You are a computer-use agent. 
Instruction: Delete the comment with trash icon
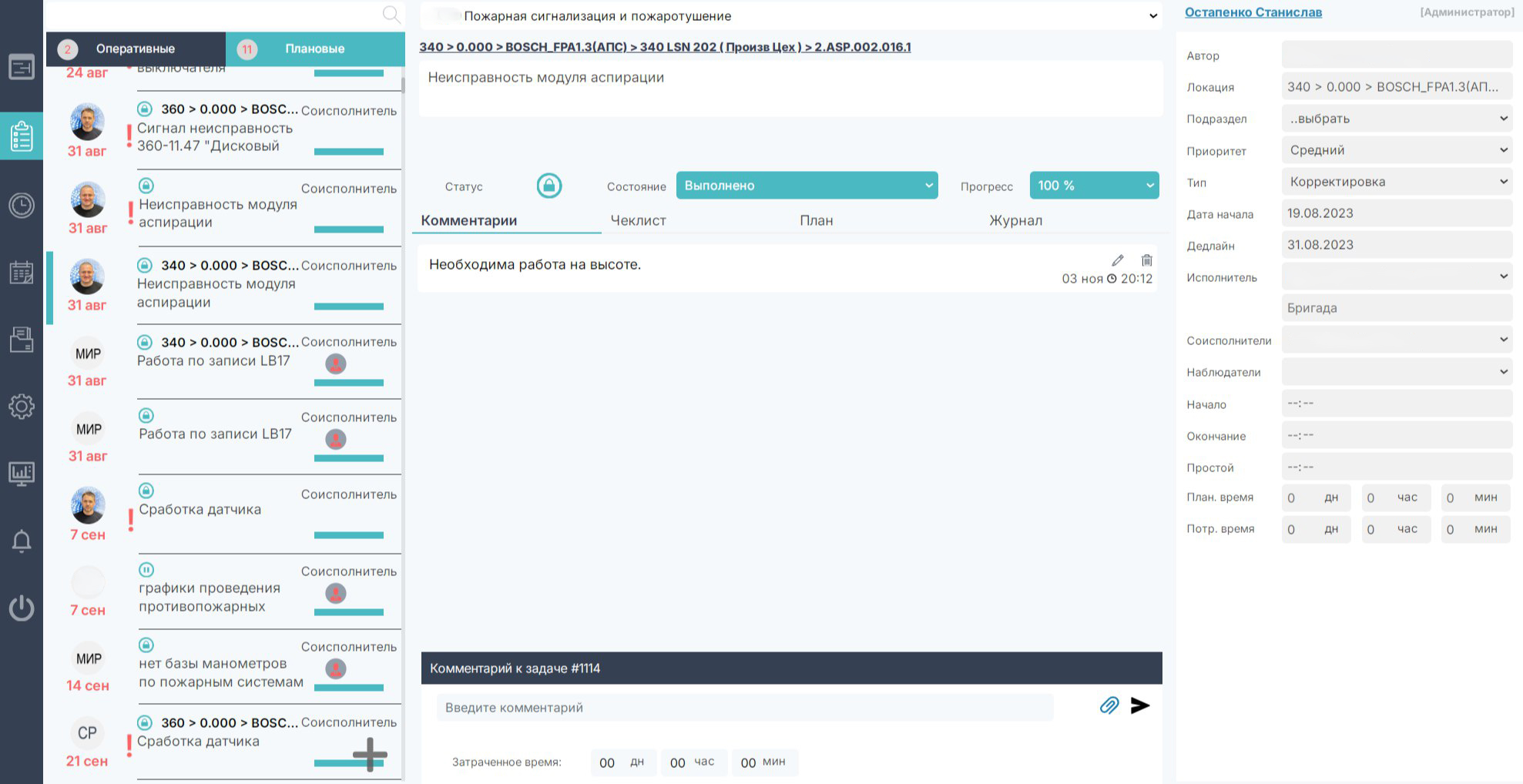pyautogui.click(x=1146, y=260)
